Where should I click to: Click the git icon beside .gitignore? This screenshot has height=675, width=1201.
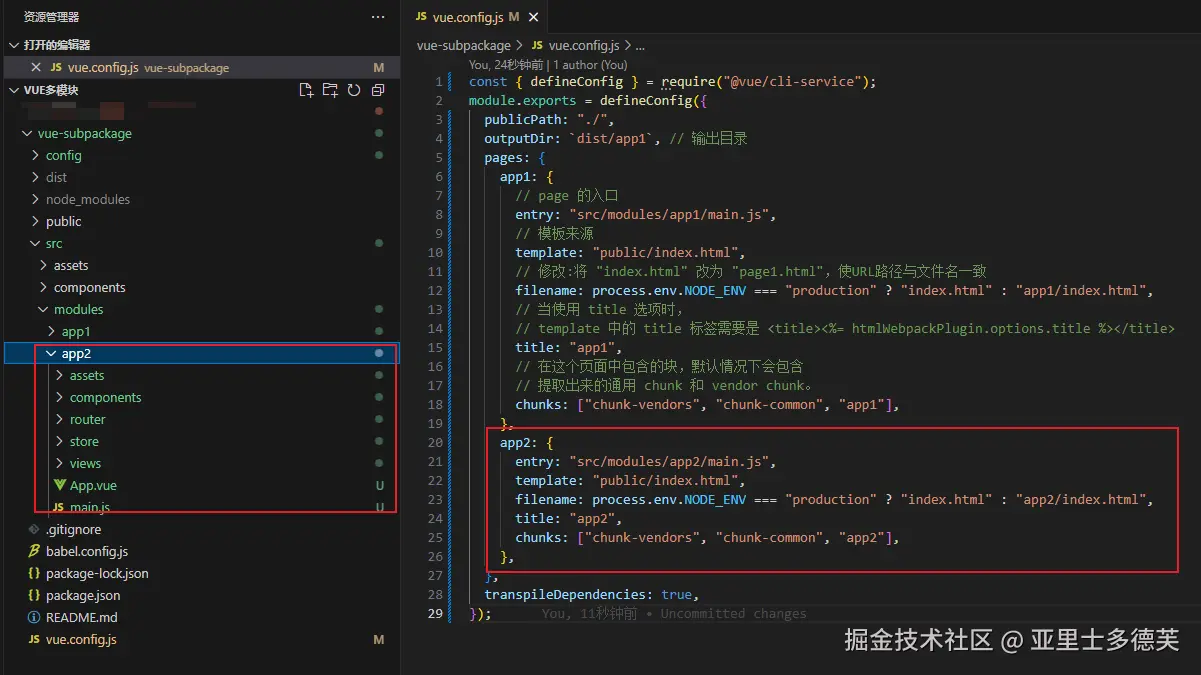(34, 529)
